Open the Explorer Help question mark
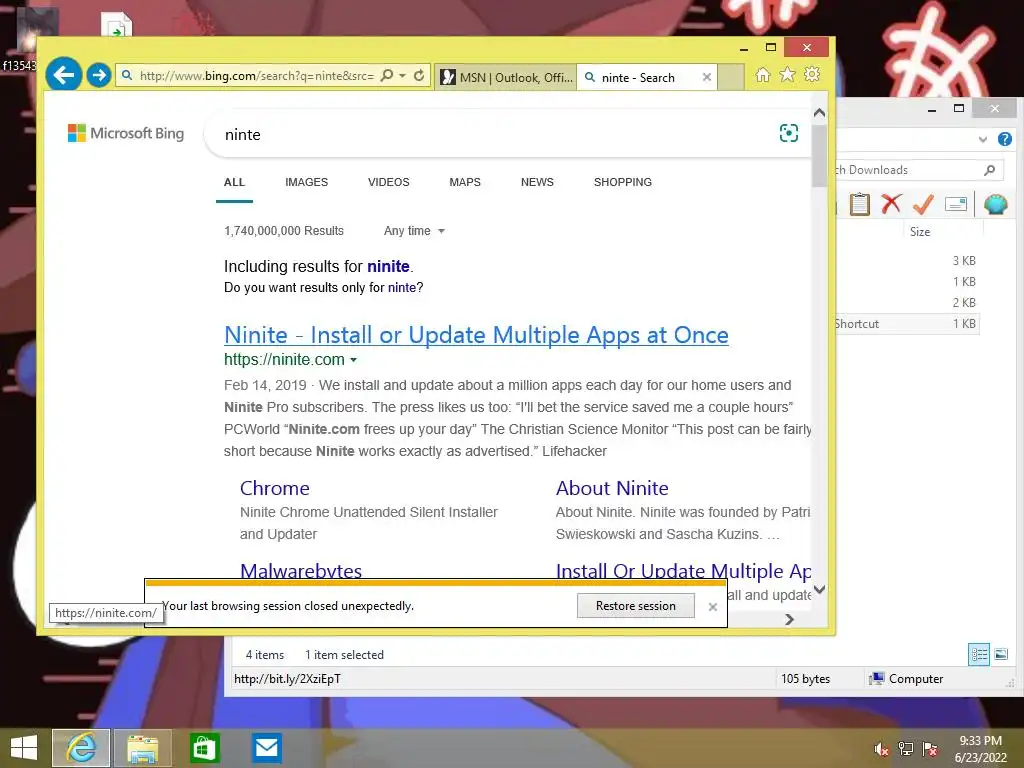 [1004, 138]
